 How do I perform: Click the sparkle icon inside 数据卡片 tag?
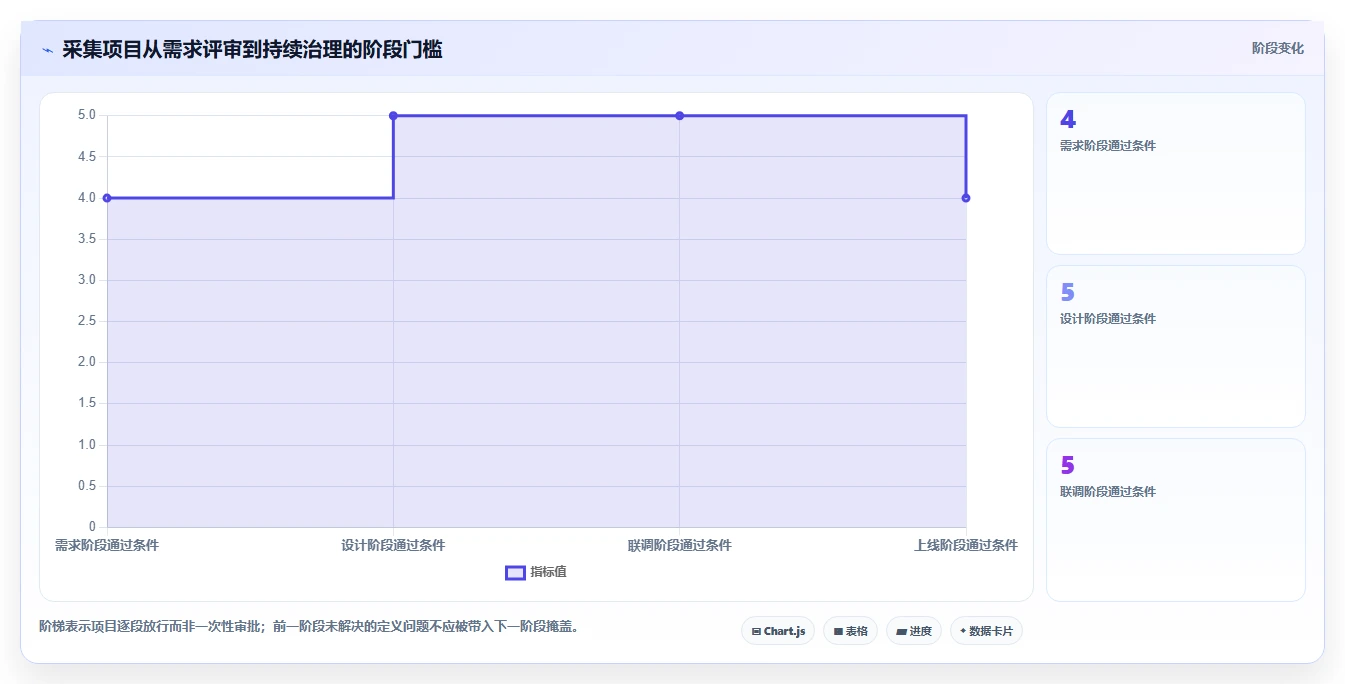point(963,631)
